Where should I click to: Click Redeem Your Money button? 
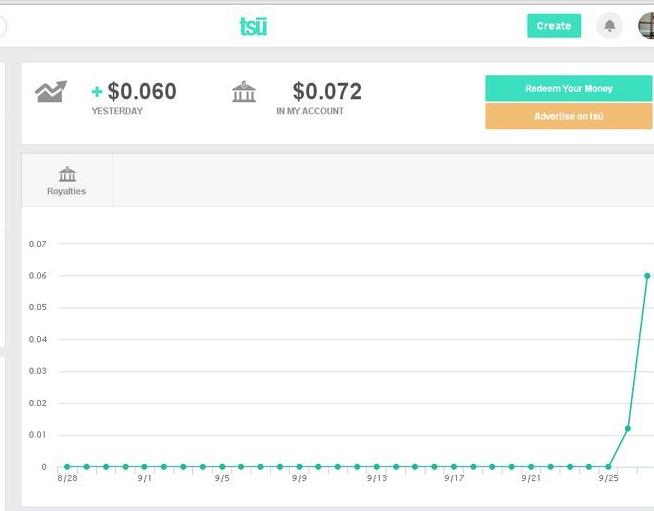(x=568, y=89)
